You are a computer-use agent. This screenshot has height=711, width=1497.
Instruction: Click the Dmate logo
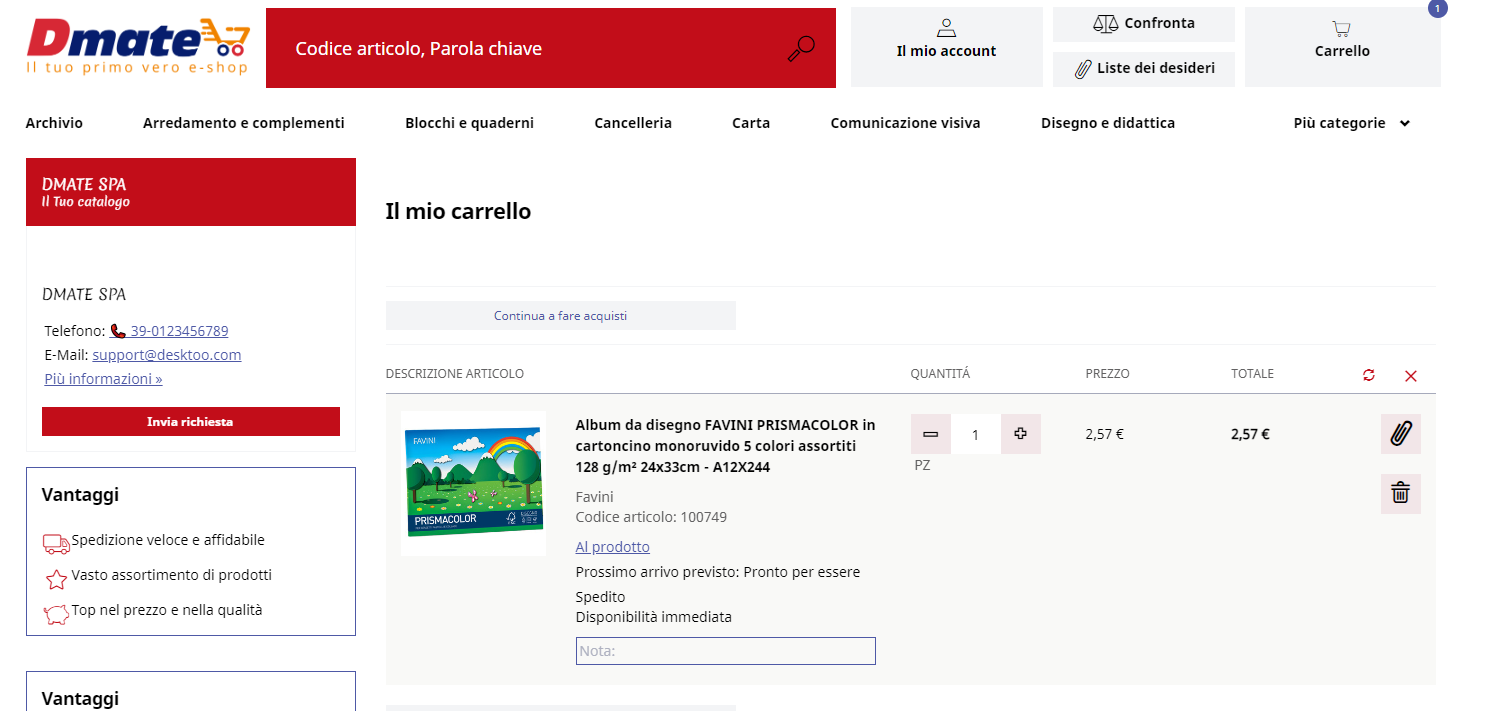137,47
